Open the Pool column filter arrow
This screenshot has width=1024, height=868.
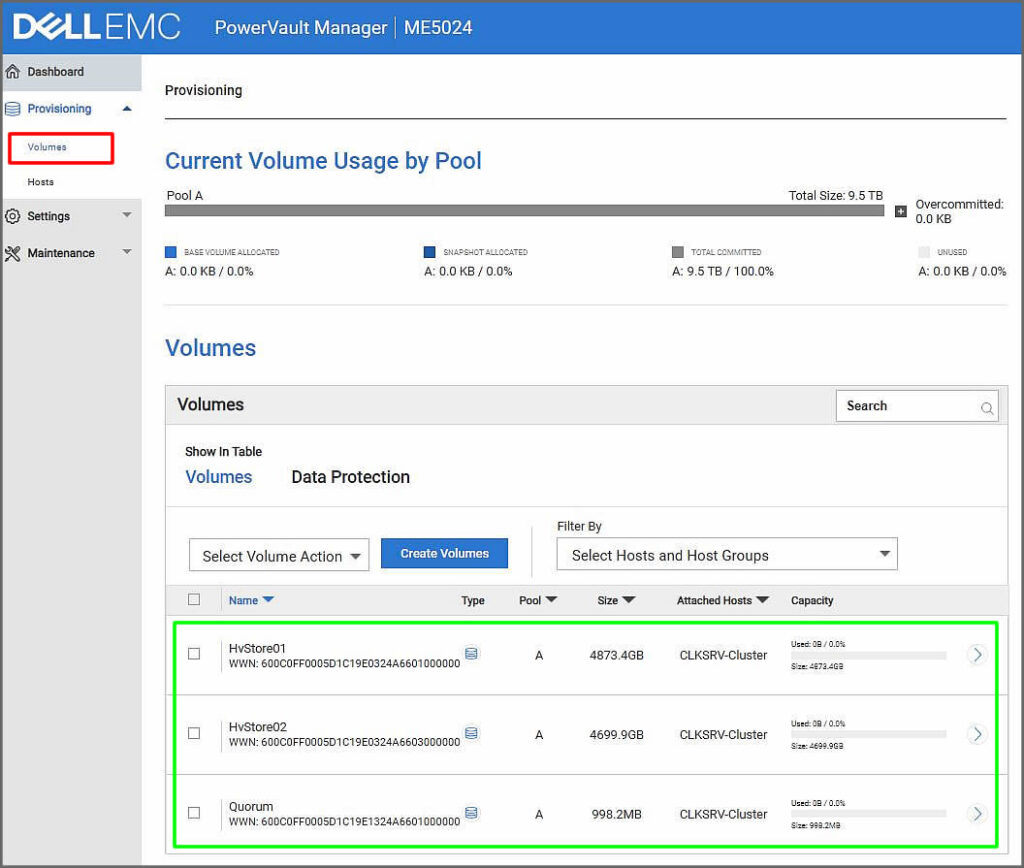pyautogui.click(x=551, y=600)
